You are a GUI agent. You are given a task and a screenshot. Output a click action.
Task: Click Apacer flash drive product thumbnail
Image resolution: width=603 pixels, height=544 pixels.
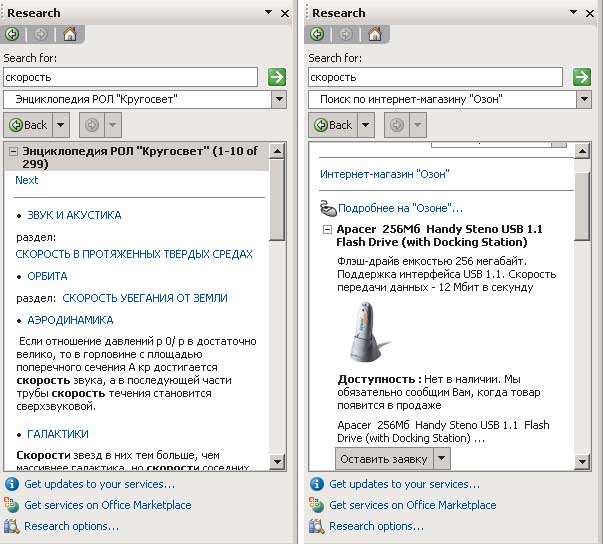point(368,331)
